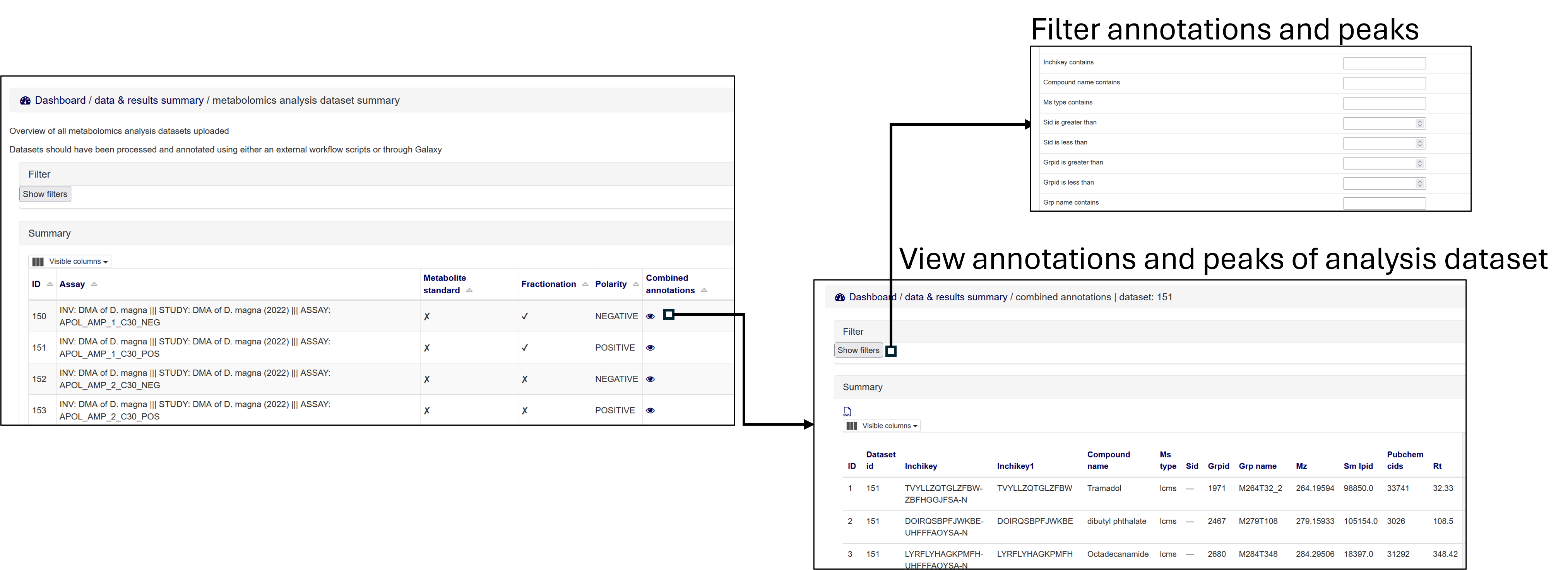The width and height of the screenshot is (1568, 570).
Task: Sort by Fractionation column arrow
Action: [x=585, y=284]
